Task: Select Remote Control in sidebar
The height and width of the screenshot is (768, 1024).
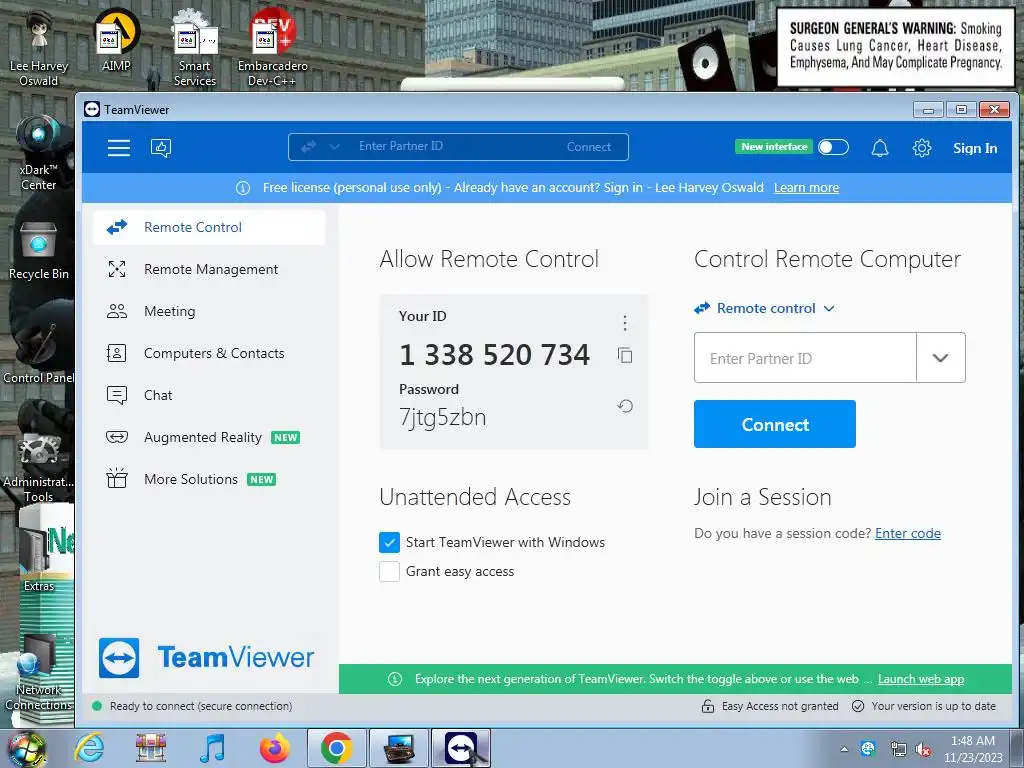Action: pyautogui.click(x=209, y=227)
